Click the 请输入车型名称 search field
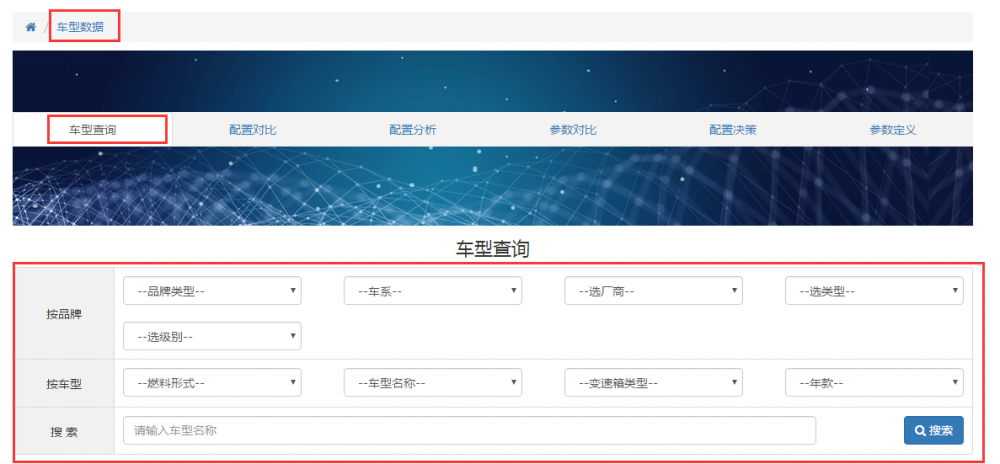This screenshot has width=1000, height=464. [469, 431]
